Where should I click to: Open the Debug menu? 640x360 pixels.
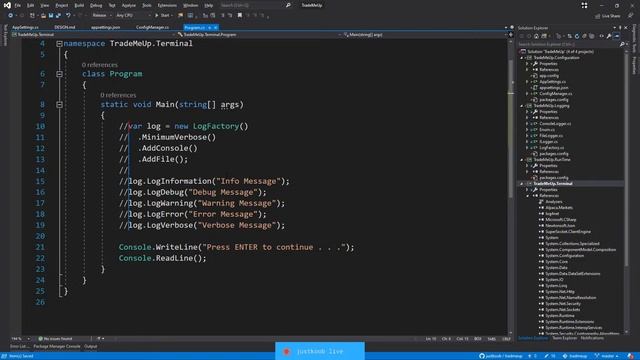96,5
